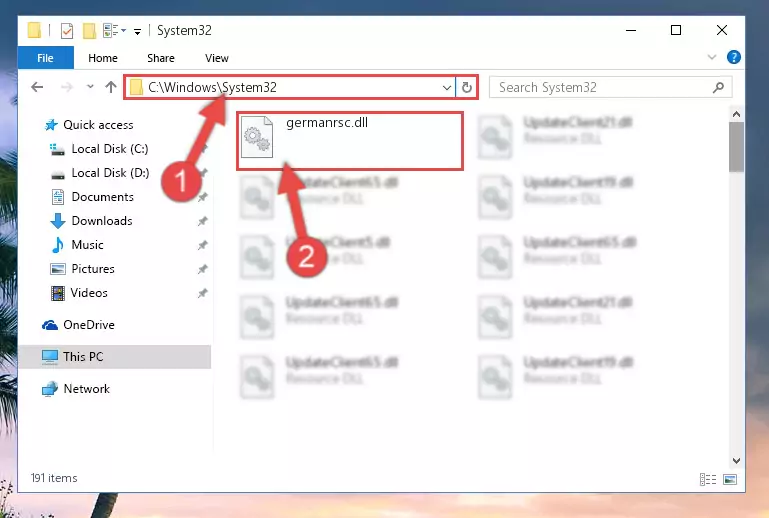Switch to Details view icon in status bar
Image resolution: width=769 pixels, height=518 pixels.
[708, 479]
